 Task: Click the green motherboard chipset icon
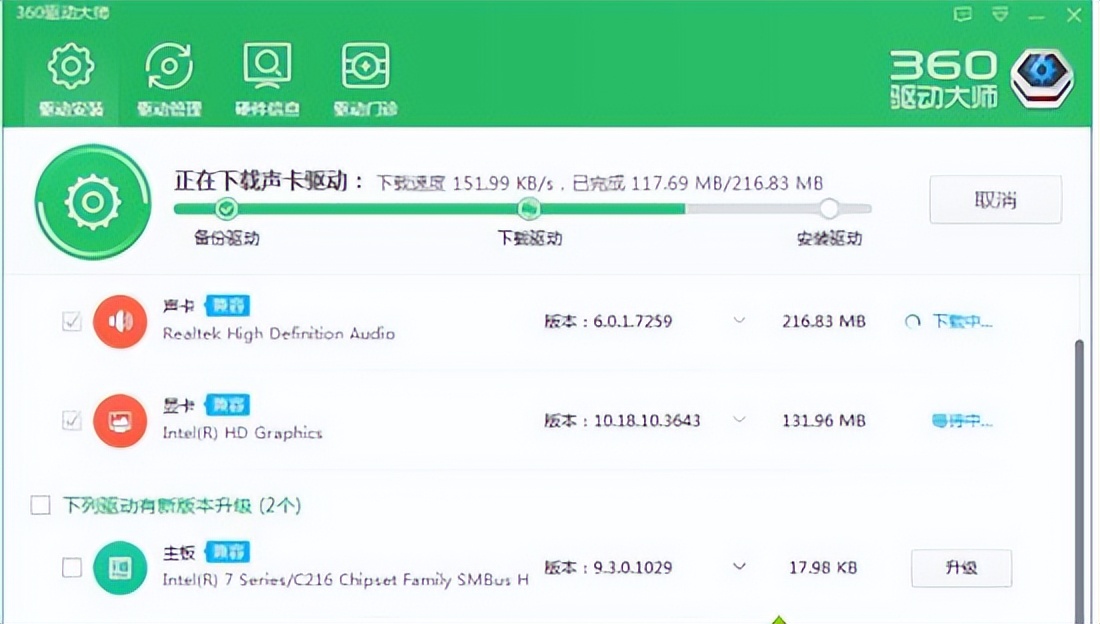120,567
